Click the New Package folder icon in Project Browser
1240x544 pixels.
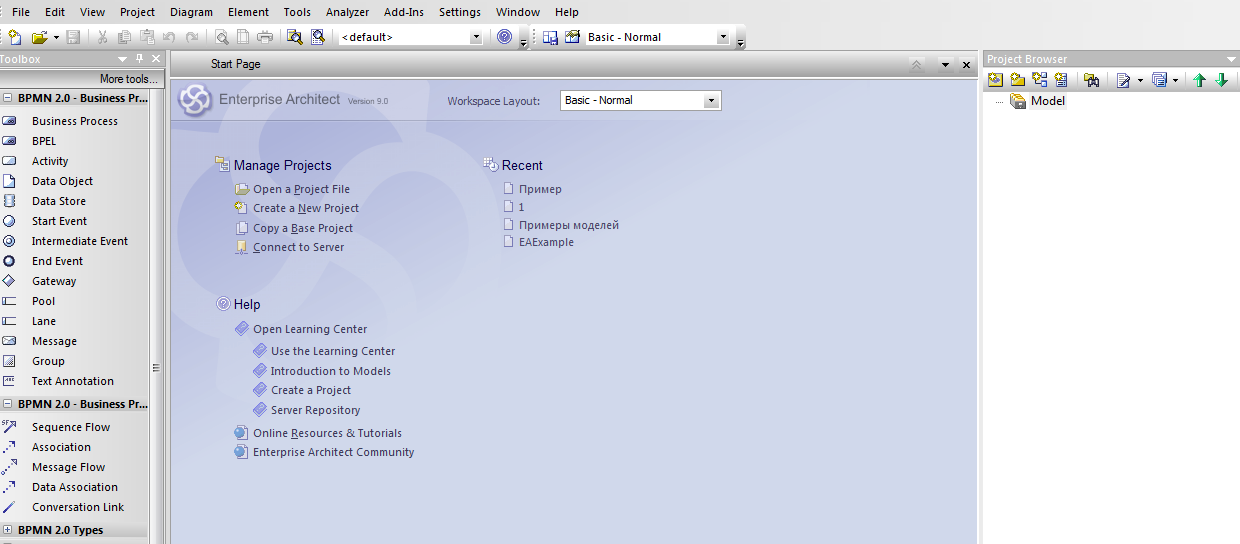click(1017, 80)
